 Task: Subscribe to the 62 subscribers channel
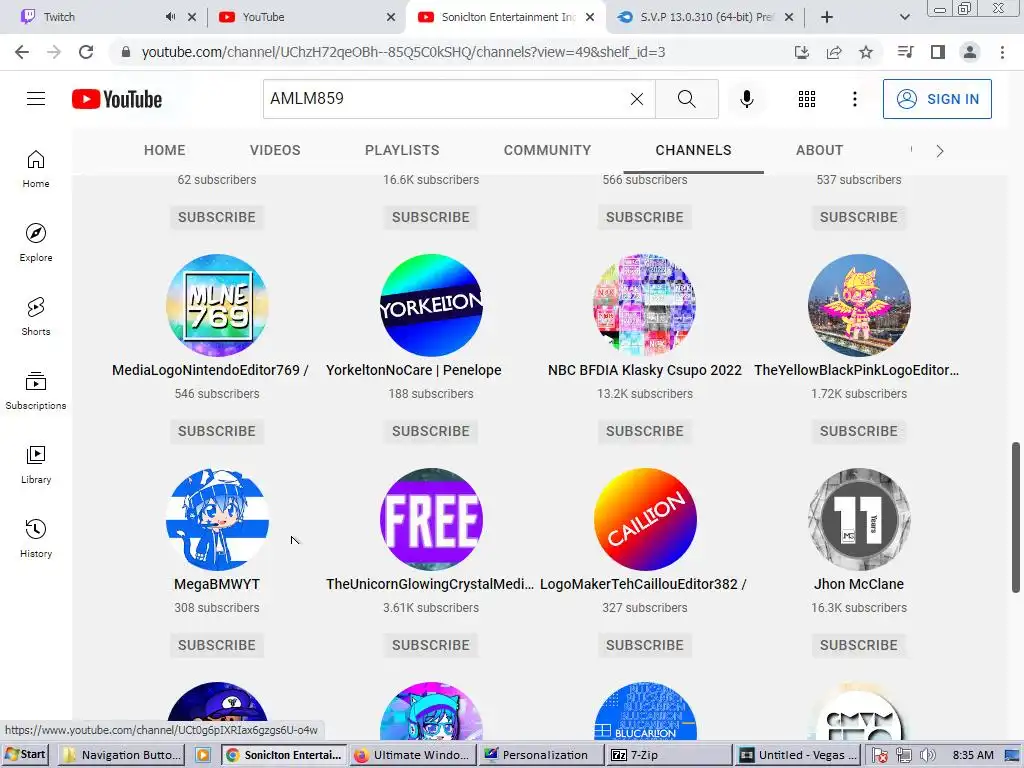(217, 217)
